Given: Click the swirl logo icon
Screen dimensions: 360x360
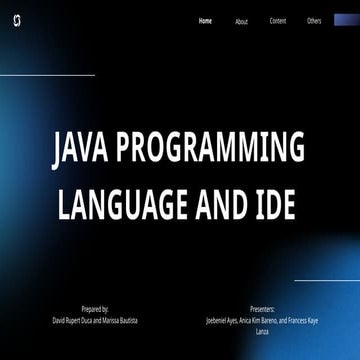Looking at the screenshot, I should [x=17, y=21].
